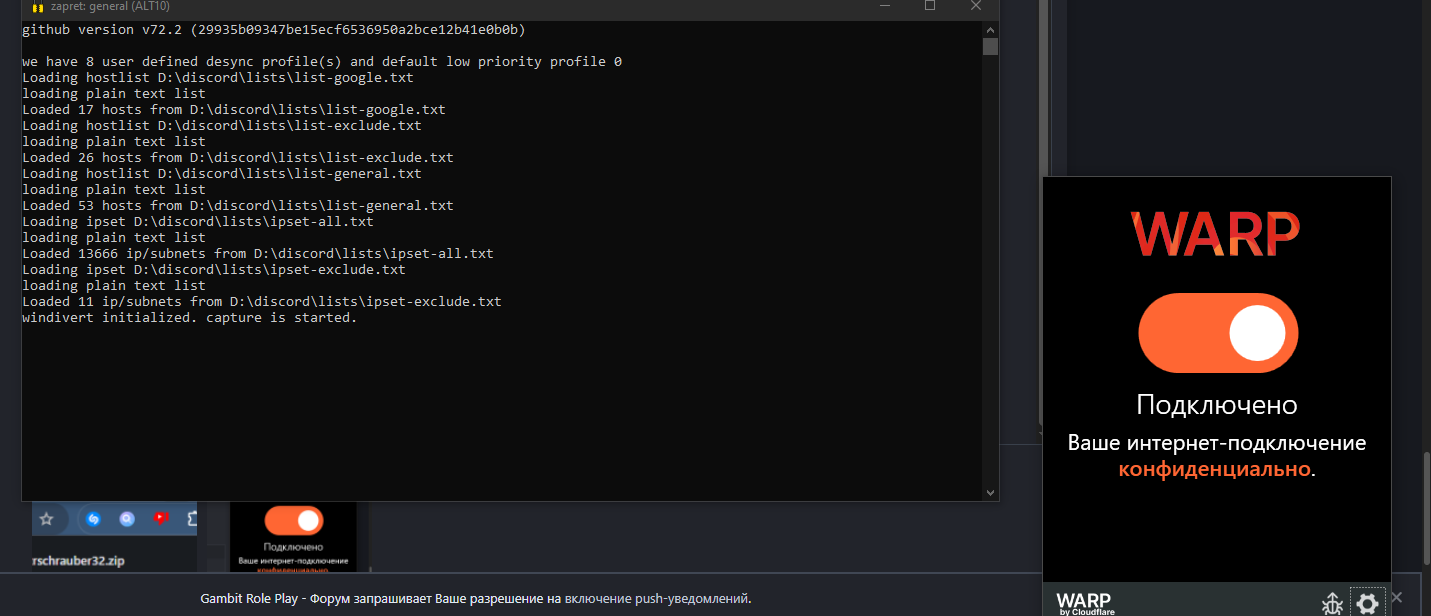Toggle the large WARP connection switch
Screen dimensions: 1431x616
point(1217,333)
